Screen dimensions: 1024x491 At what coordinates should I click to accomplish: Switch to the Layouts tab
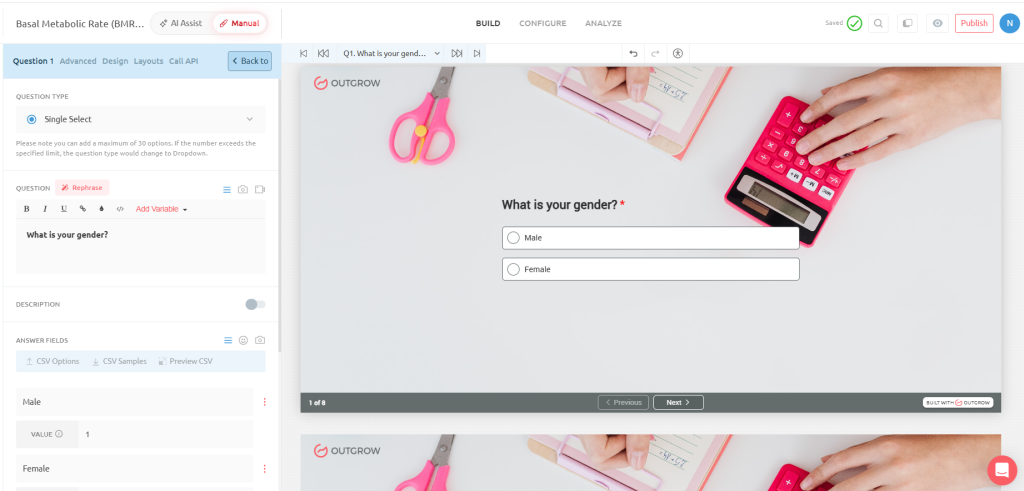[x=148, y=61]
